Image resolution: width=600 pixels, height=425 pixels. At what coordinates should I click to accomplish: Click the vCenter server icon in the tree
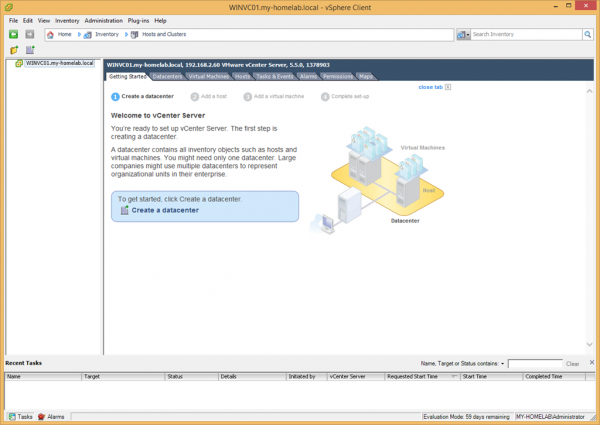coord(18,64)
